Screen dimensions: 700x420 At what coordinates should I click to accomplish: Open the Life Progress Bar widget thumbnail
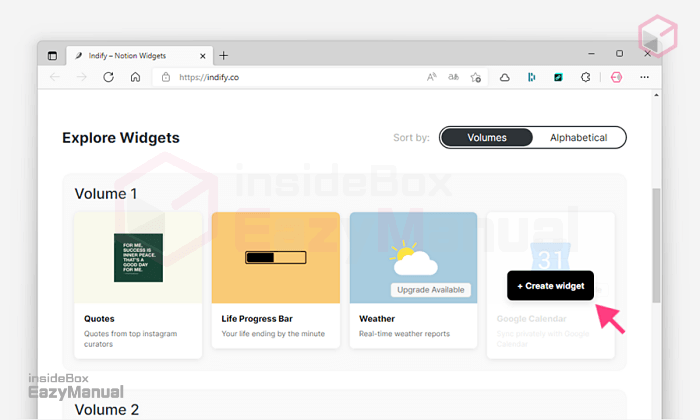(276, 258)
